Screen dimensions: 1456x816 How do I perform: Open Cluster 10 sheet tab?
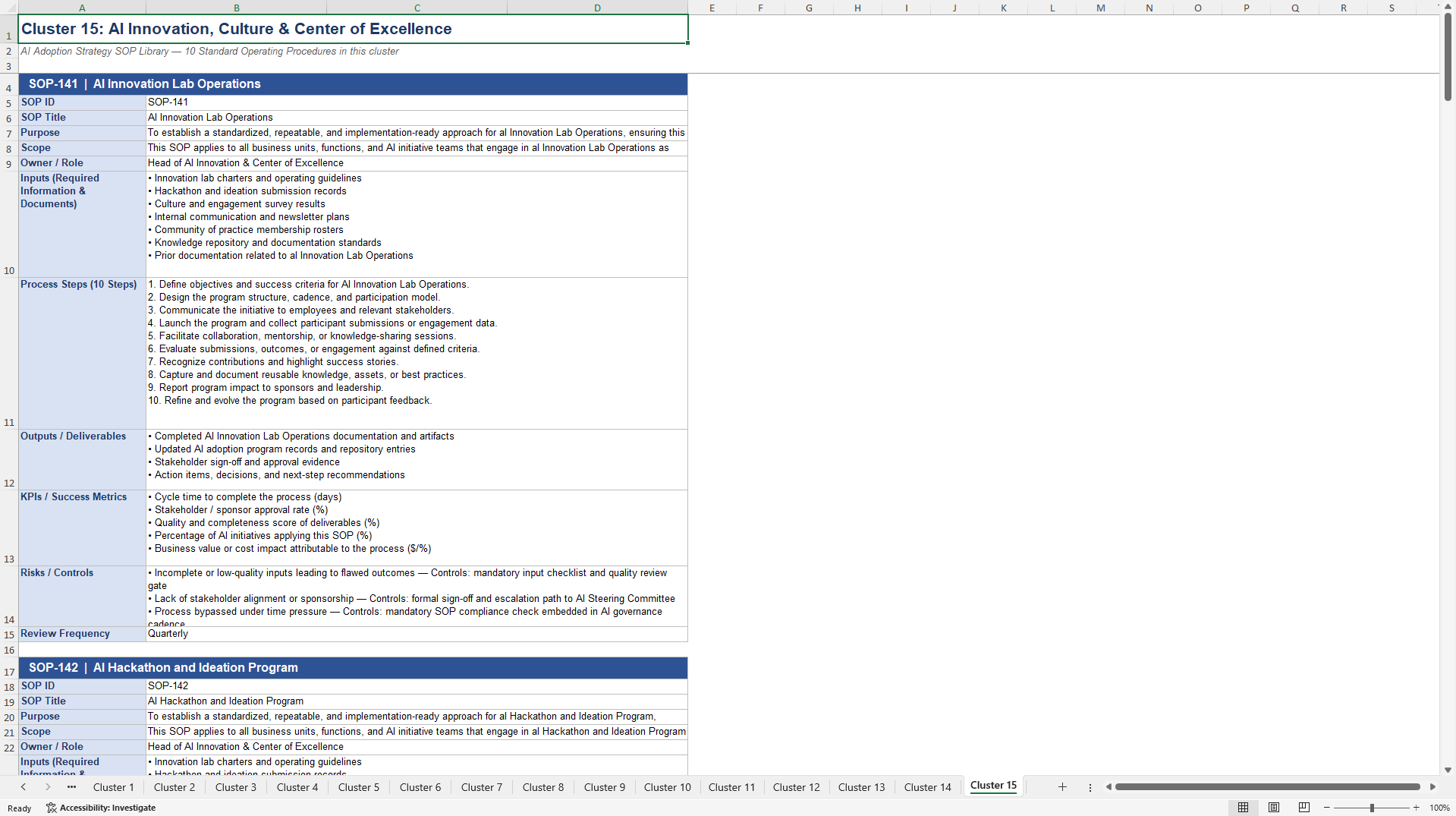pyautogui.click(x=668, y=787)
